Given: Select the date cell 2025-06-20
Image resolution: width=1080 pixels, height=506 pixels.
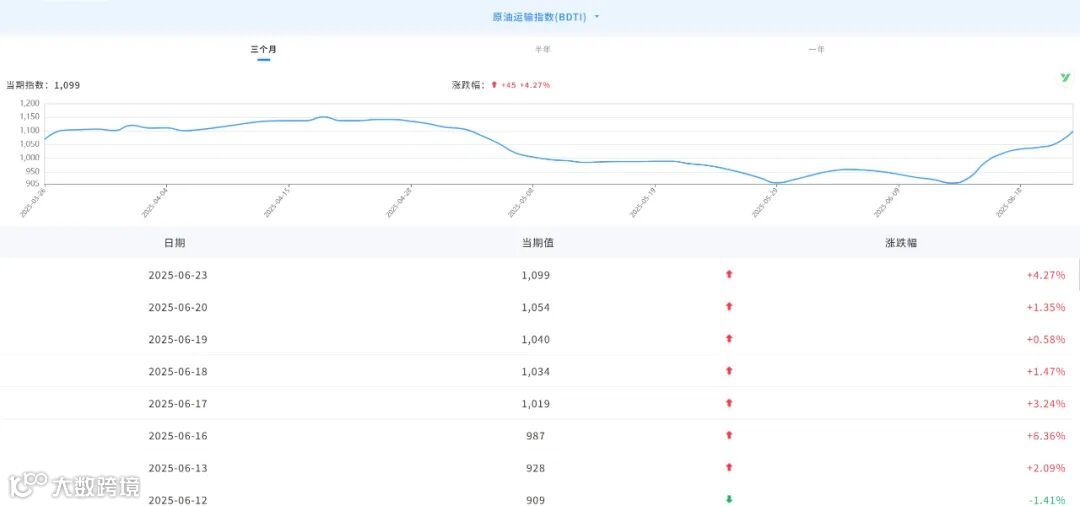Looking at the screenshot, I should pyautogui.click(x=178, y=307).
